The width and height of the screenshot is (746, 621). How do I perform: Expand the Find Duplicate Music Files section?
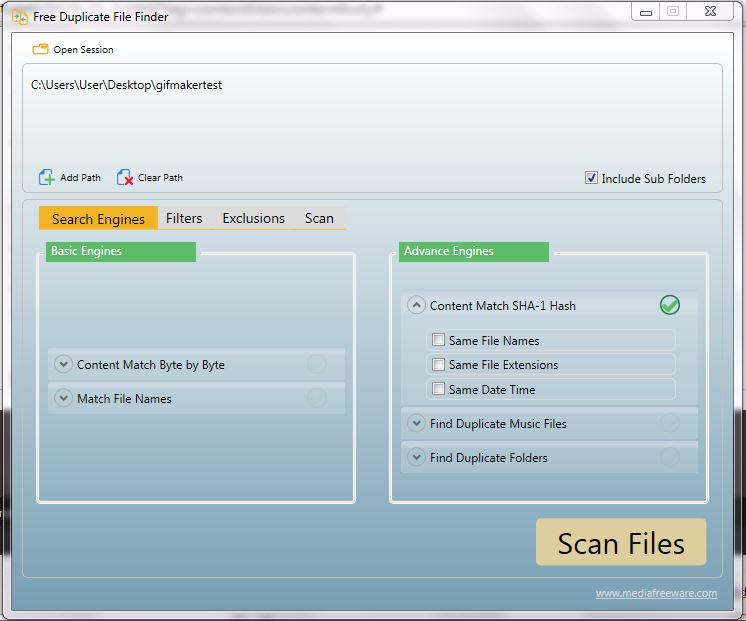click(x=416, y=424)
